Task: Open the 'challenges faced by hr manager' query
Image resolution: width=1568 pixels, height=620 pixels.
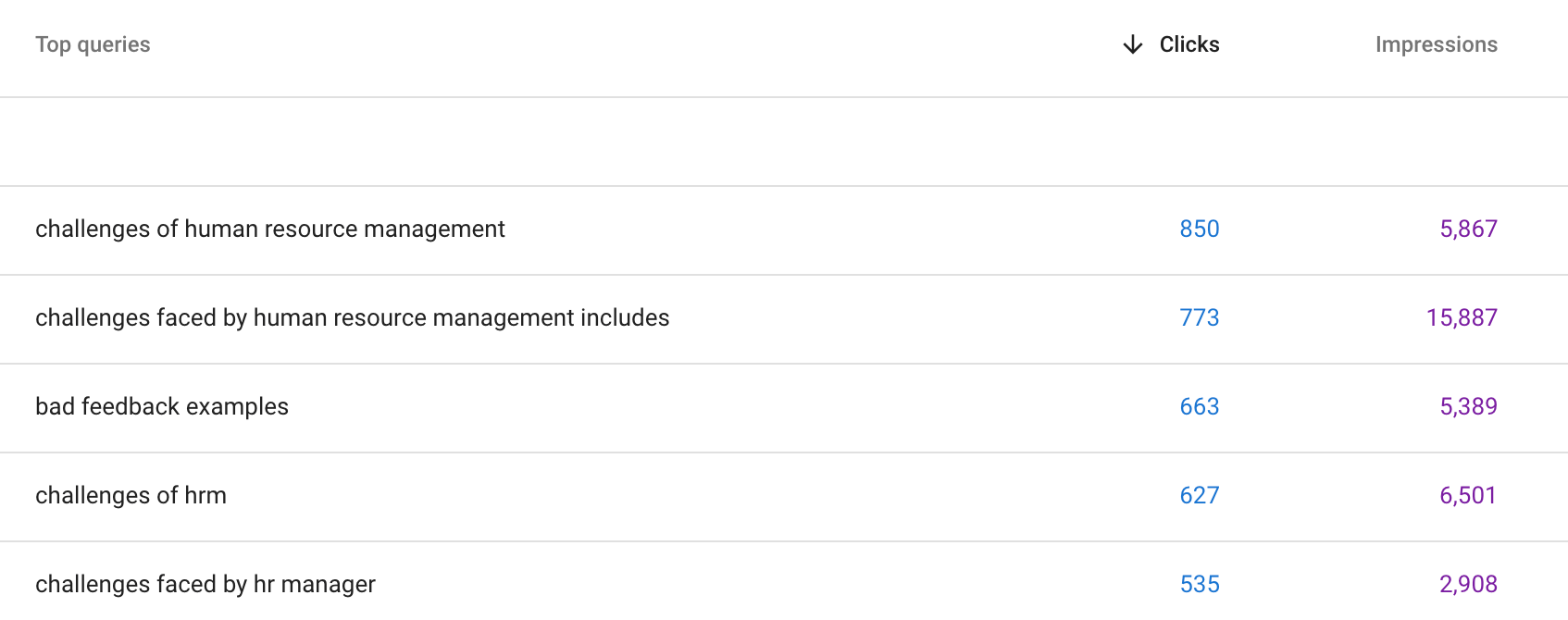Action: click(x=205, y=584)
